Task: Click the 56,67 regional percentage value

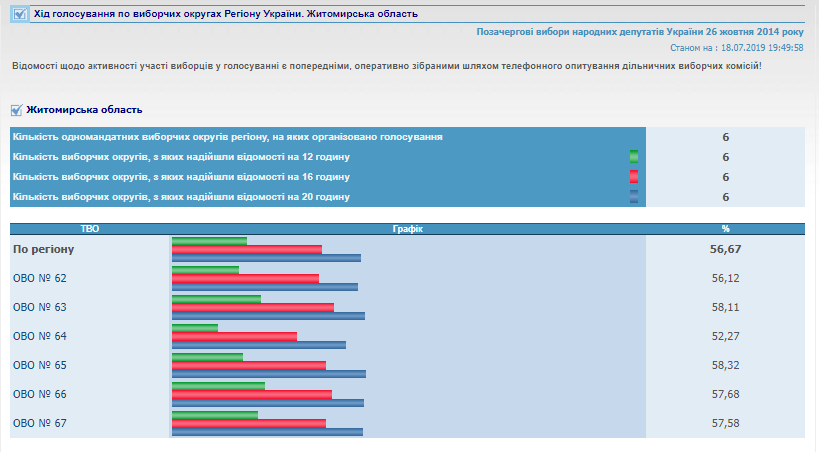Action: pyautogui.click(x=725, y=249)
